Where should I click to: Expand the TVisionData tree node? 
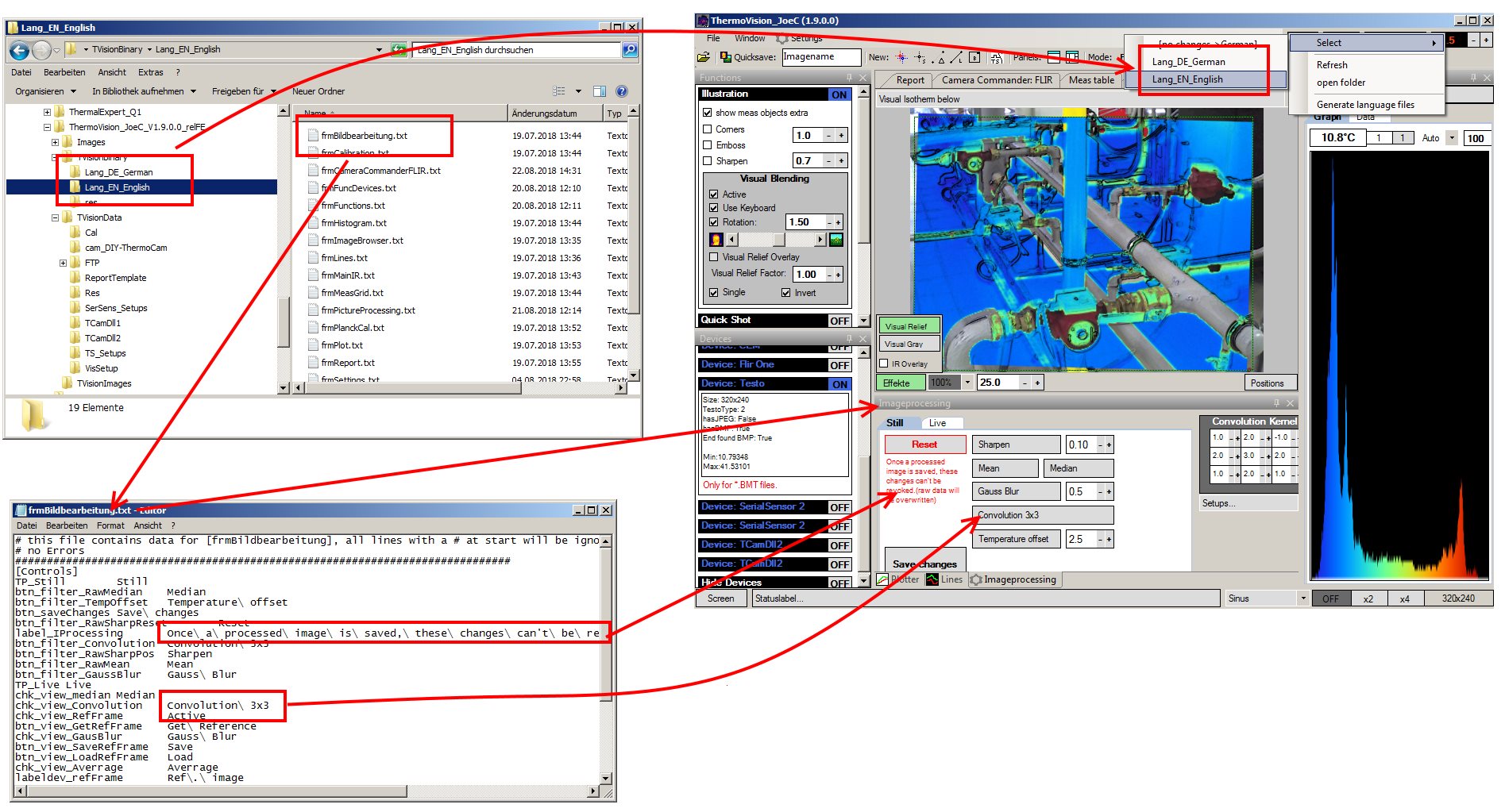(x=56, y=217)
